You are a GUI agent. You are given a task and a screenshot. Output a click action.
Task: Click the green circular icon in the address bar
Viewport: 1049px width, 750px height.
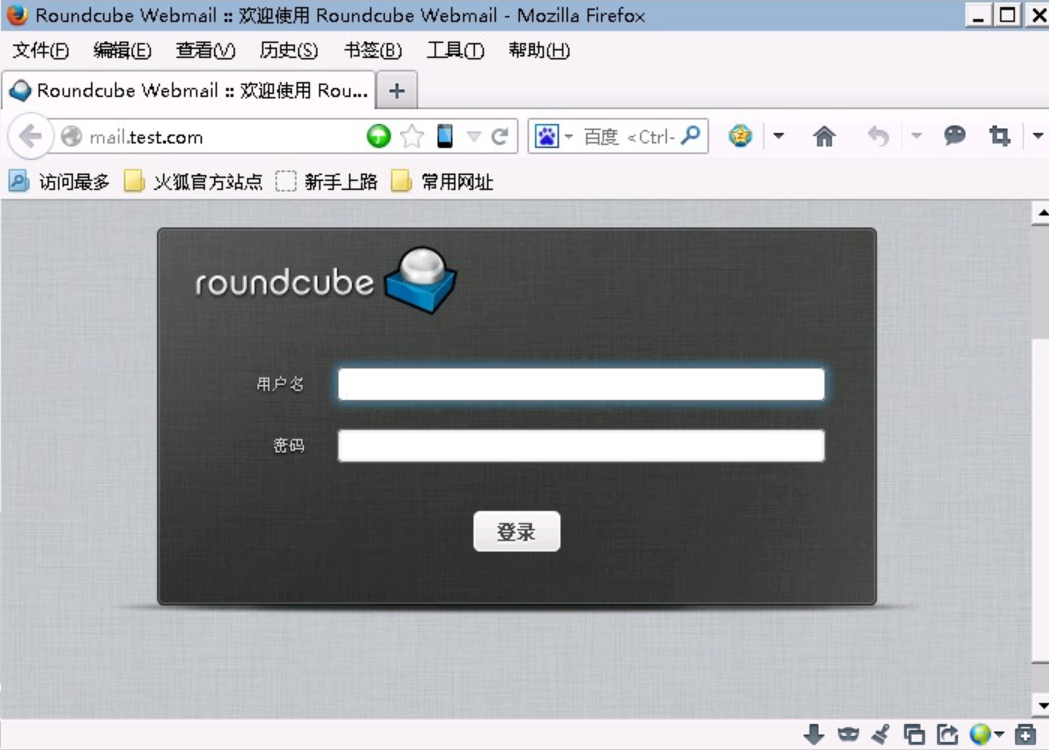379,136
